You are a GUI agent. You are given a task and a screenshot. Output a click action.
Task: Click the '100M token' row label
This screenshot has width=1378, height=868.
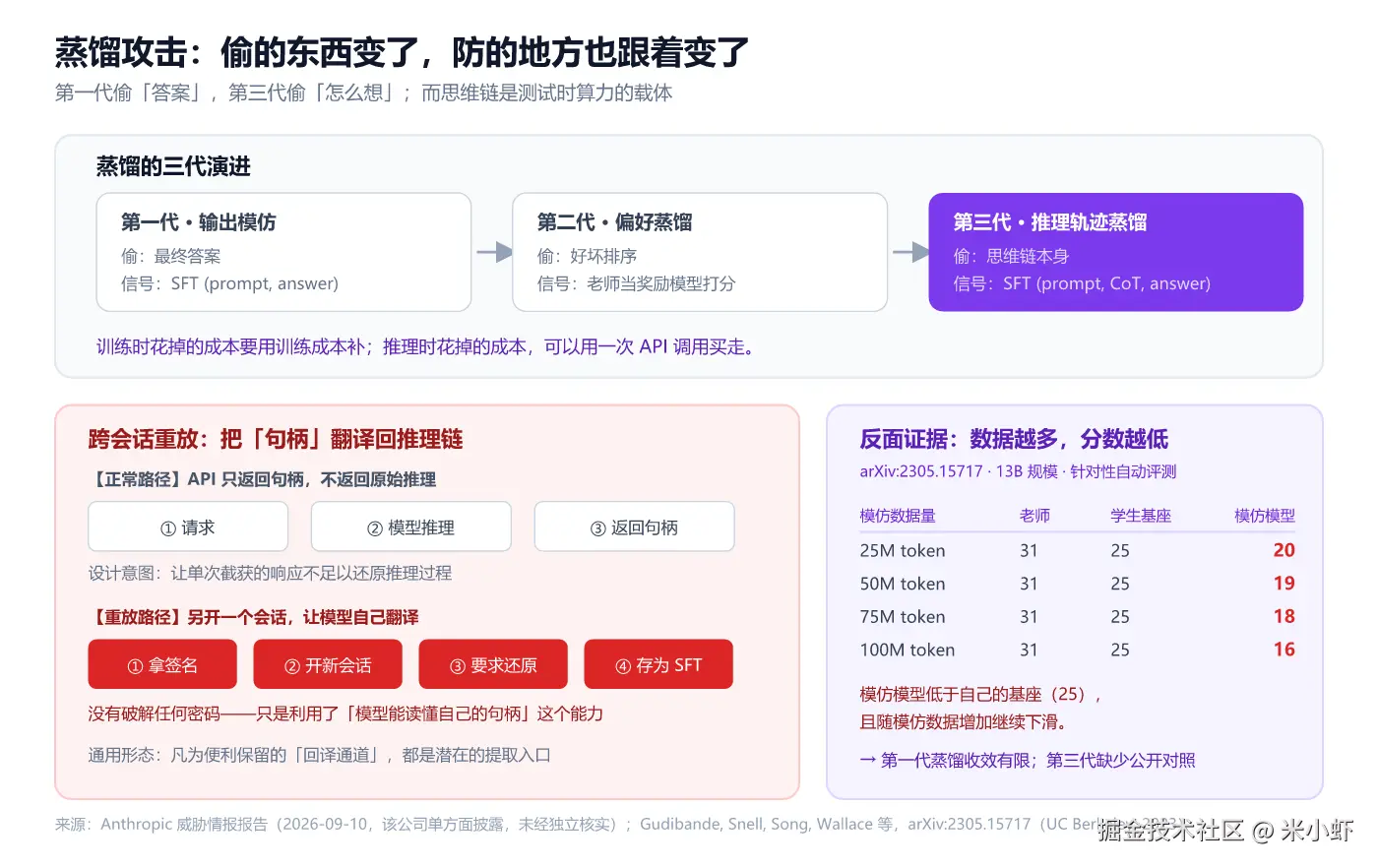908,650
